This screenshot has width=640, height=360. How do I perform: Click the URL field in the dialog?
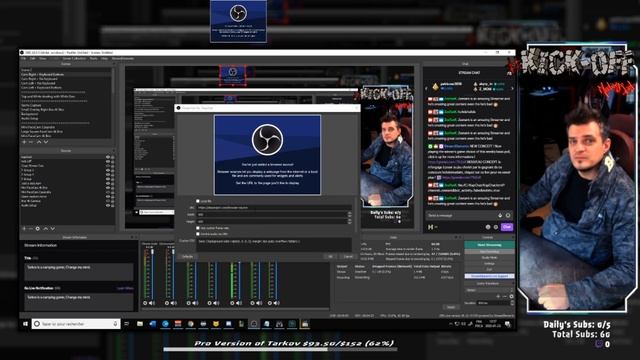[273, 207]
